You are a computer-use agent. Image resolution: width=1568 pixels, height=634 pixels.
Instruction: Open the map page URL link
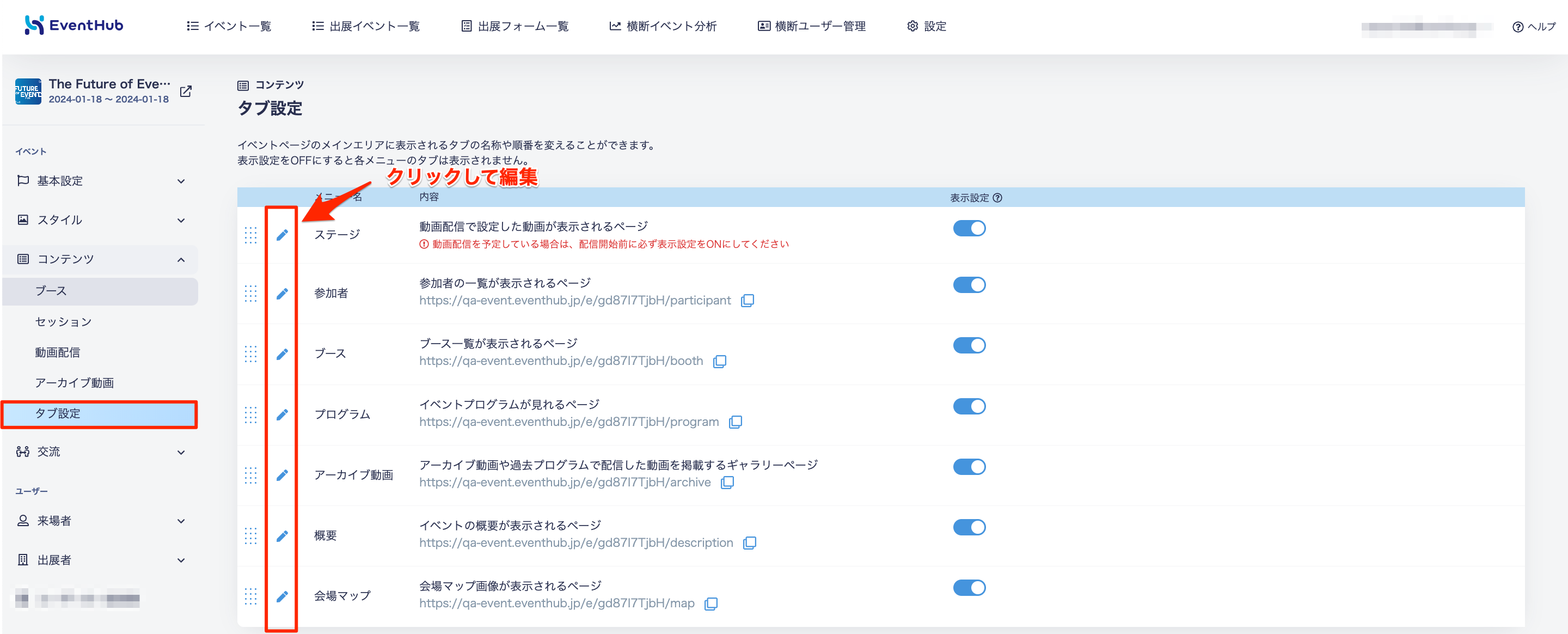pyautogui.click(x=556, y=603)
